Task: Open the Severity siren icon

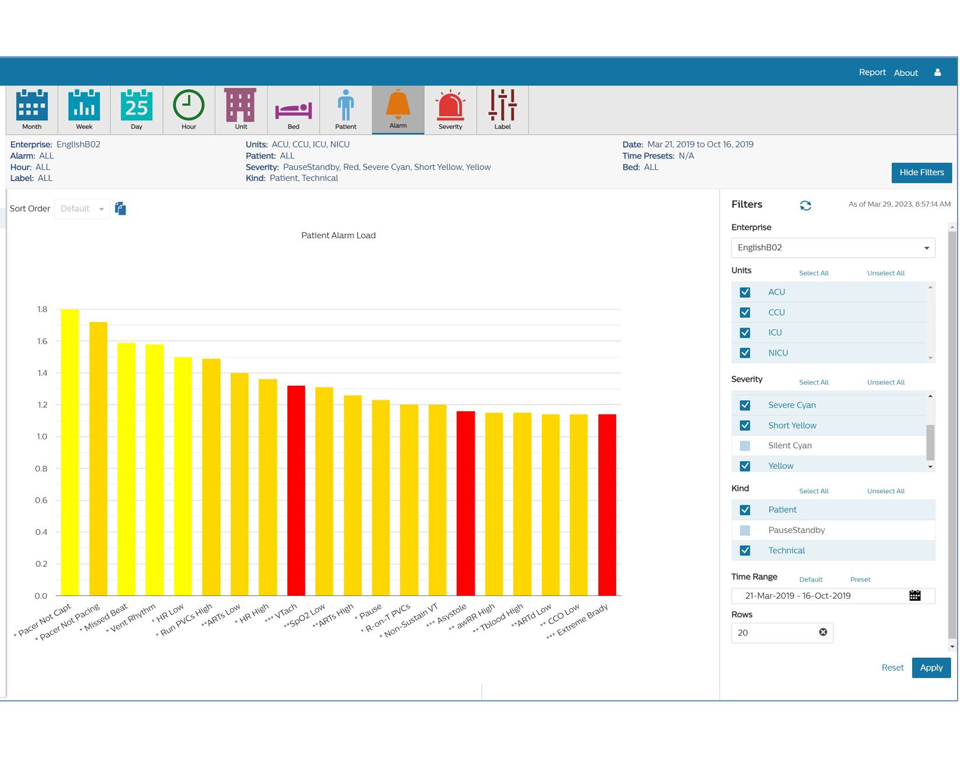Action: click(450, 109)
